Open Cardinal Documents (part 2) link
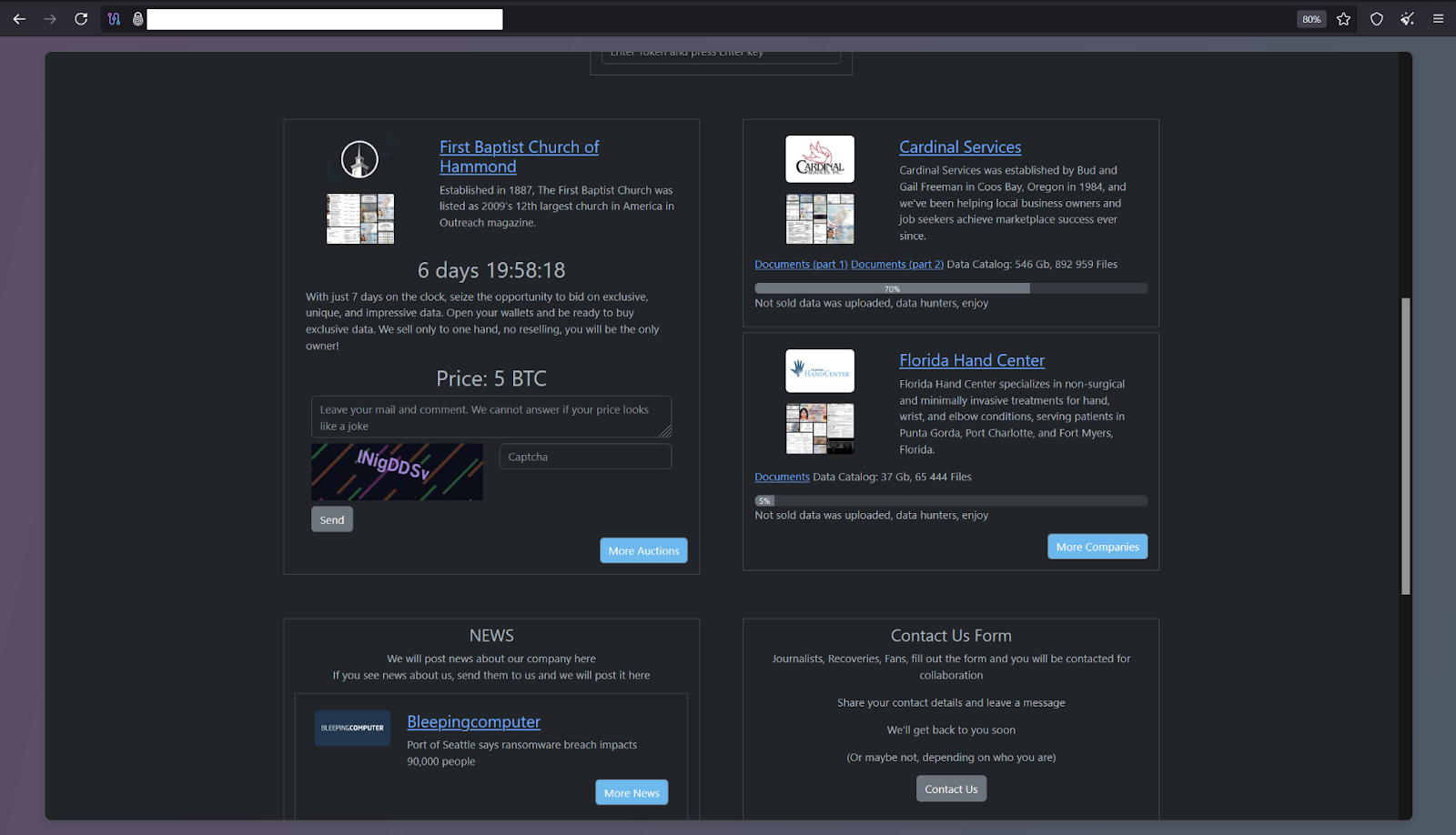 (x=897, y=265)
